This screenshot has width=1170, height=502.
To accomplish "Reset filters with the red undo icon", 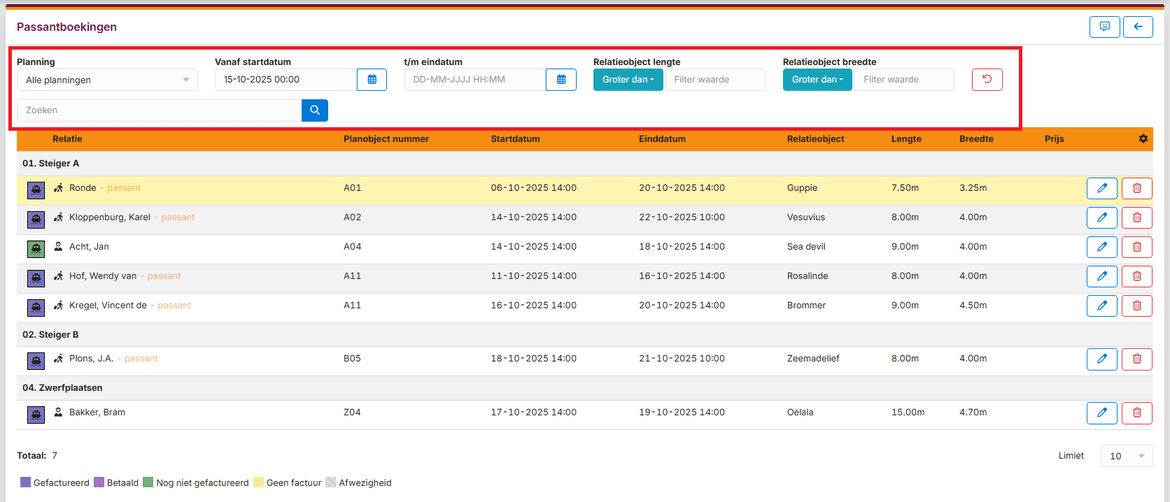I will pyautogui.click(x=986, y=79).
